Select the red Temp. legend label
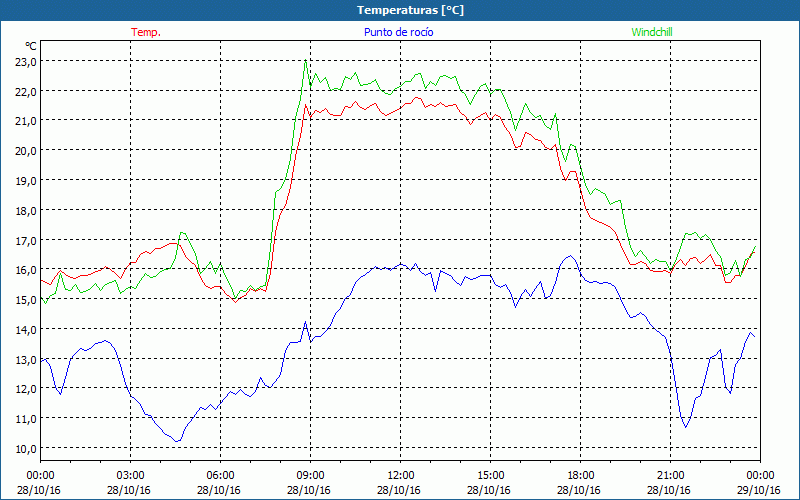The image size is (800, 500). [146, 32]
